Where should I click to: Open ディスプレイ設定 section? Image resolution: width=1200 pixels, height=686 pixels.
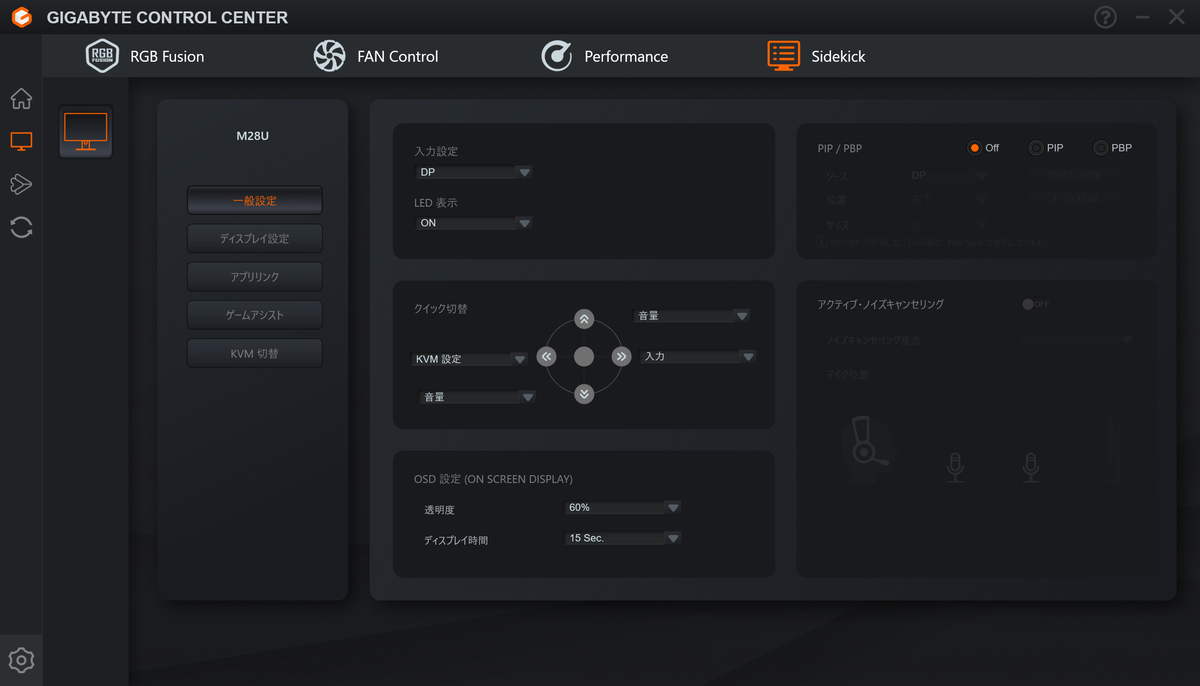[255, 238]
